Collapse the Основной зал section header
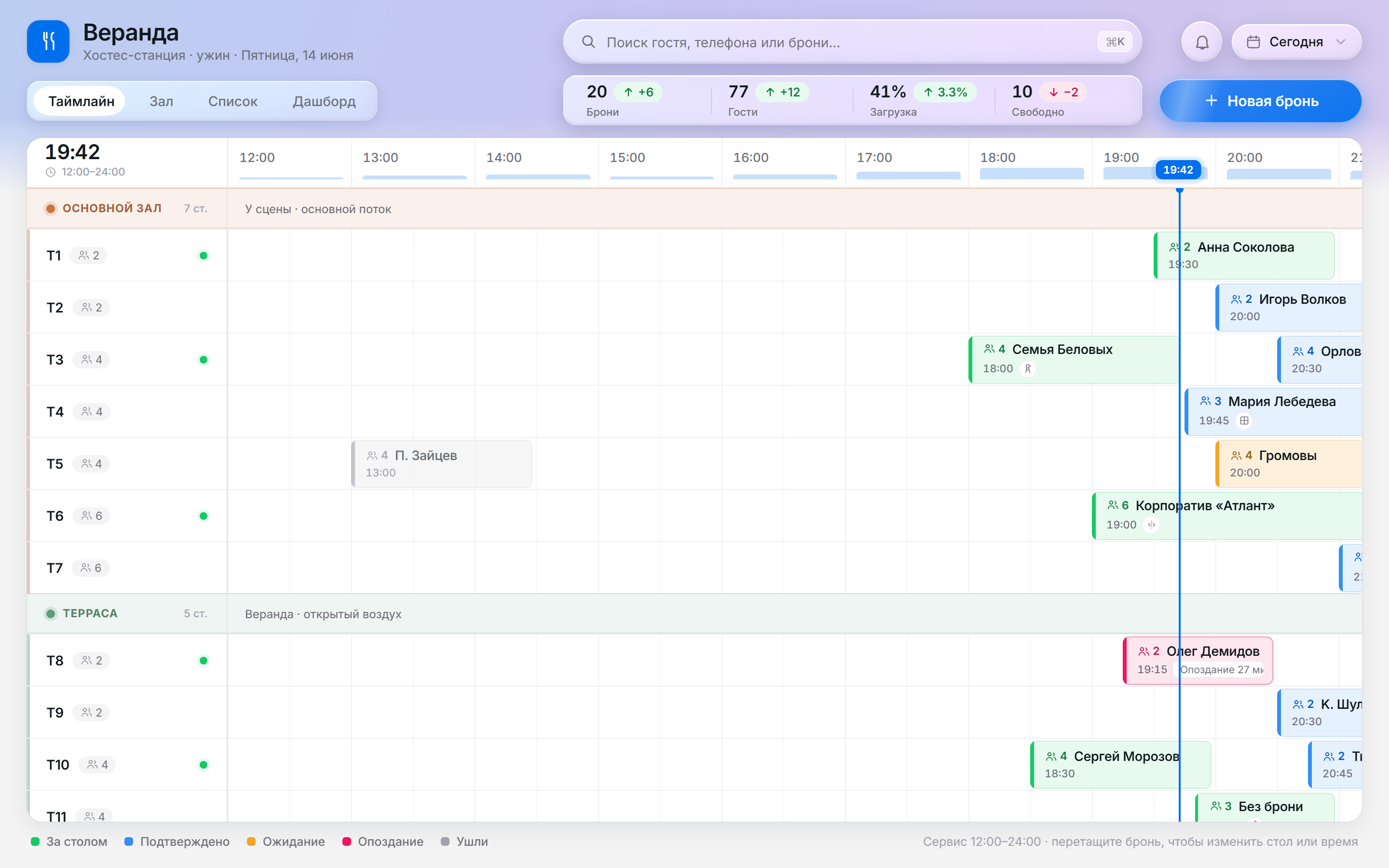Viewport: 1389px width, 868px height. tap(127, 208)
